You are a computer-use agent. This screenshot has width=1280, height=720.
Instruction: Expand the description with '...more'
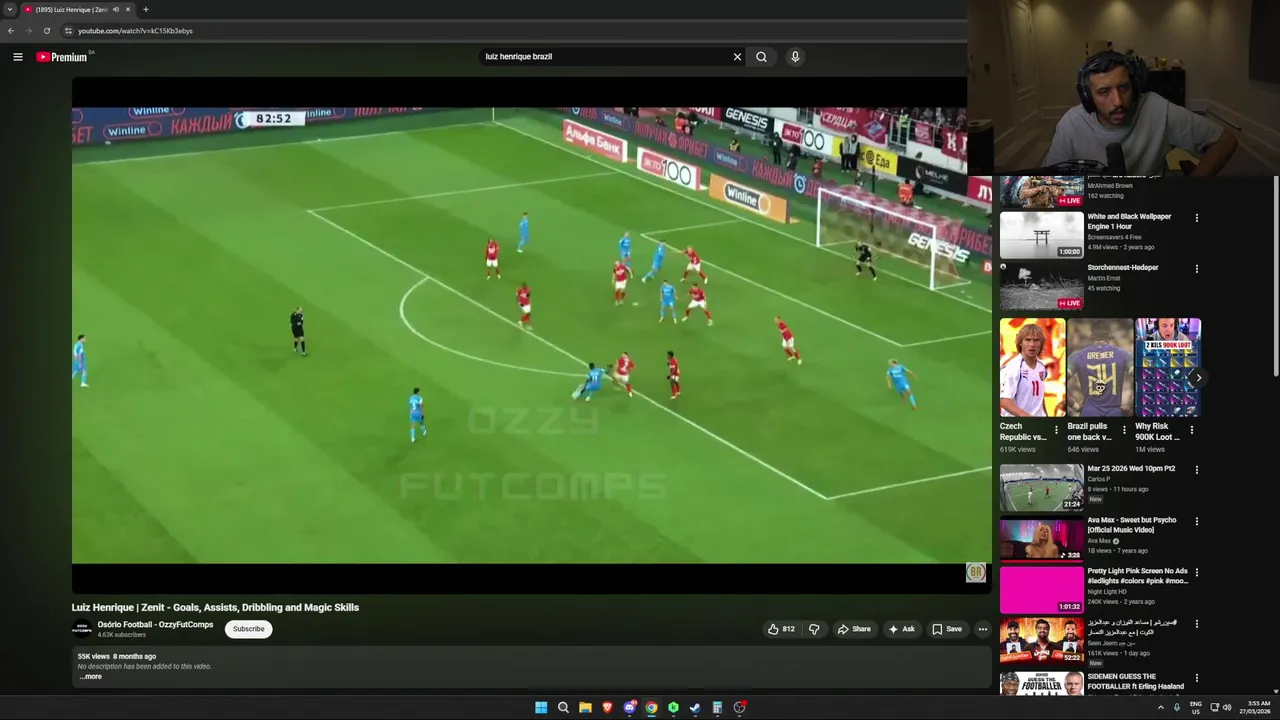point(91,677)
